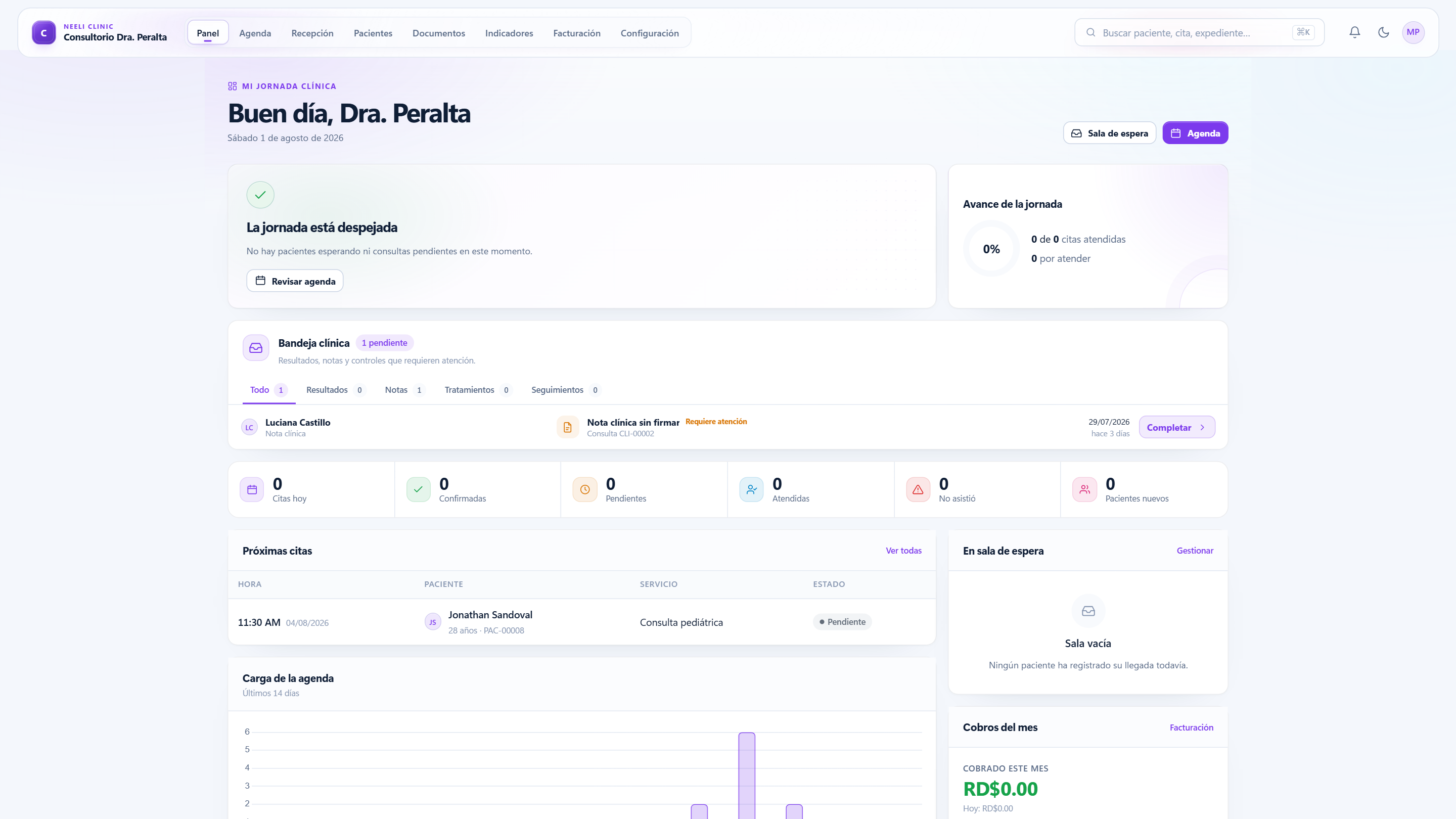
Task: Click the Pendientes clock icon
Action: pos(585,489)
